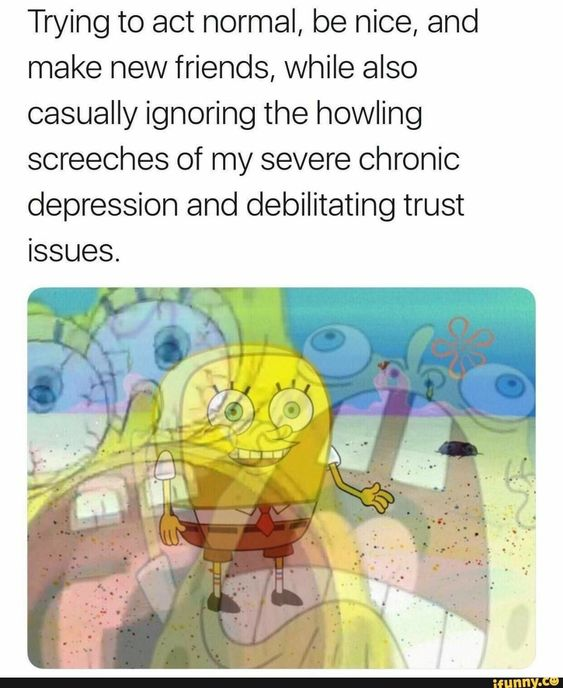Click the black bar at the bottom
Screen dimensions: 563x688
pos(281,682)
